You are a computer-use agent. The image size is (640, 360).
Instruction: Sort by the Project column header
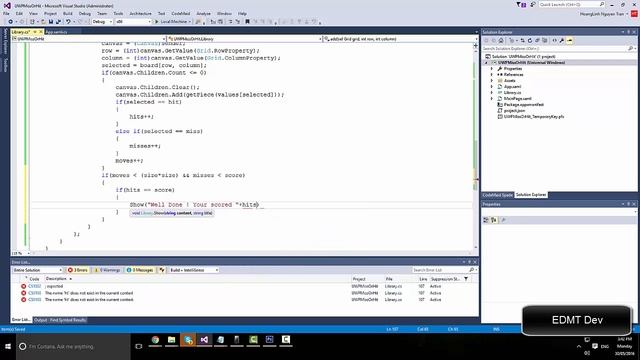pos(359,279)
